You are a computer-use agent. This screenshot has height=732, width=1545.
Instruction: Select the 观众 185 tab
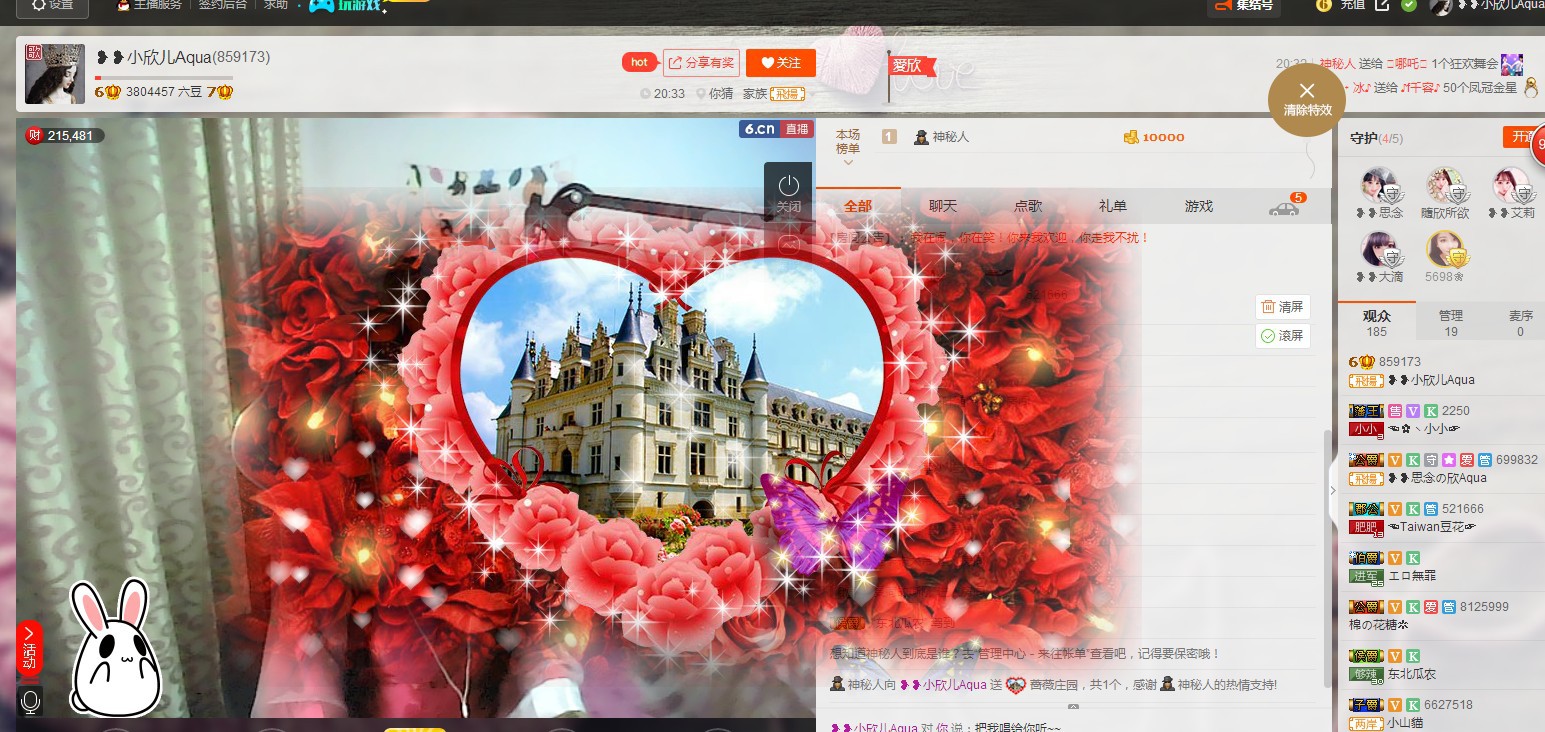point(1377,323)
